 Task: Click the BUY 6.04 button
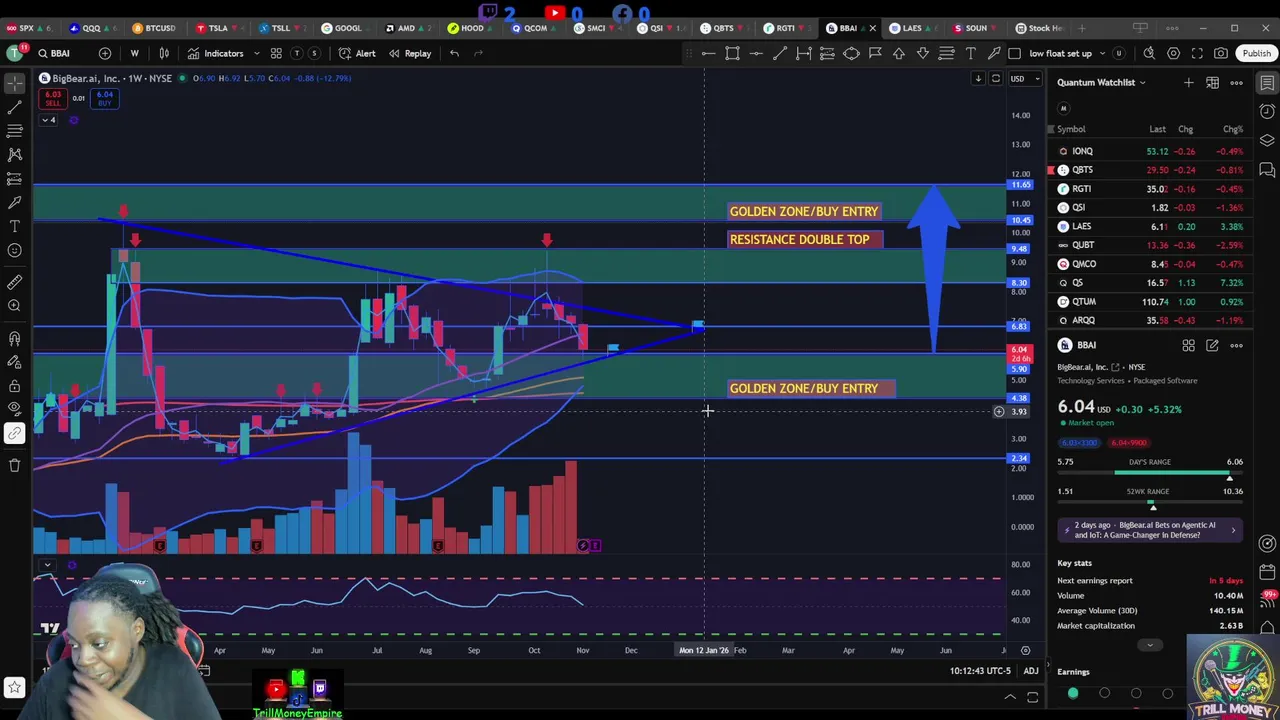(104, 98)
